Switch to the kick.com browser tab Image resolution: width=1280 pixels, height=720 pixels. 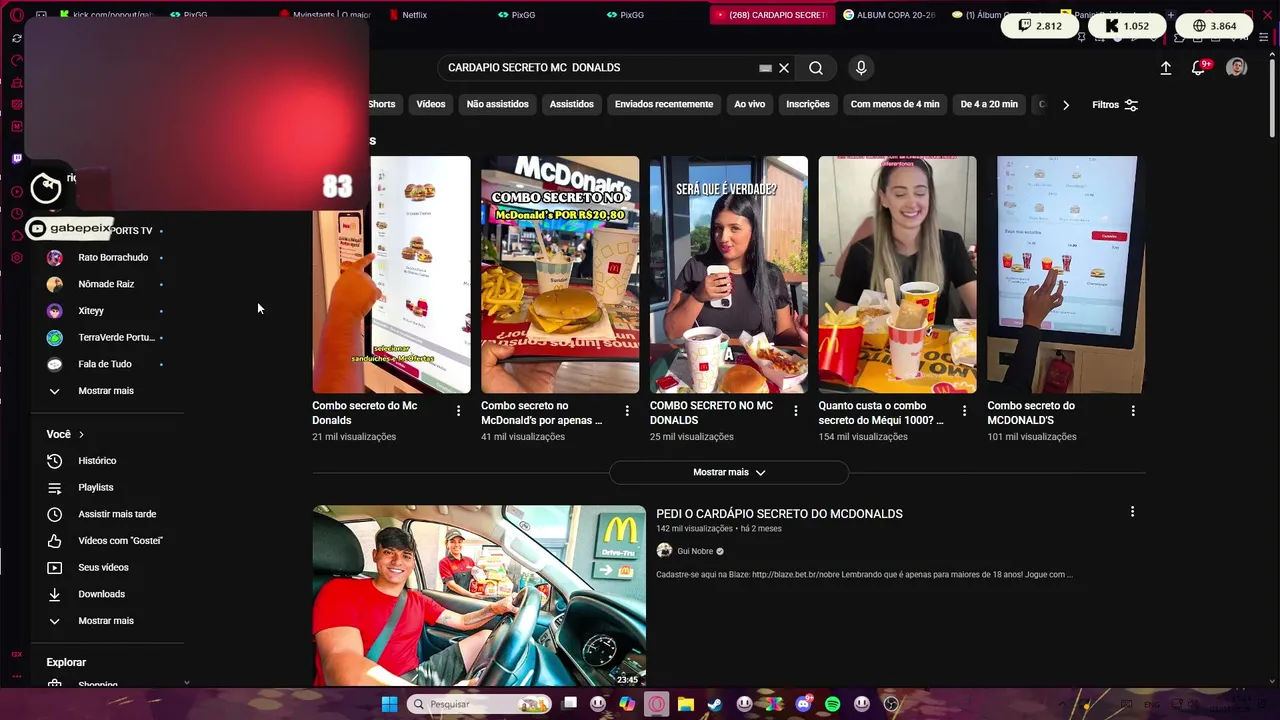[105, 15]
